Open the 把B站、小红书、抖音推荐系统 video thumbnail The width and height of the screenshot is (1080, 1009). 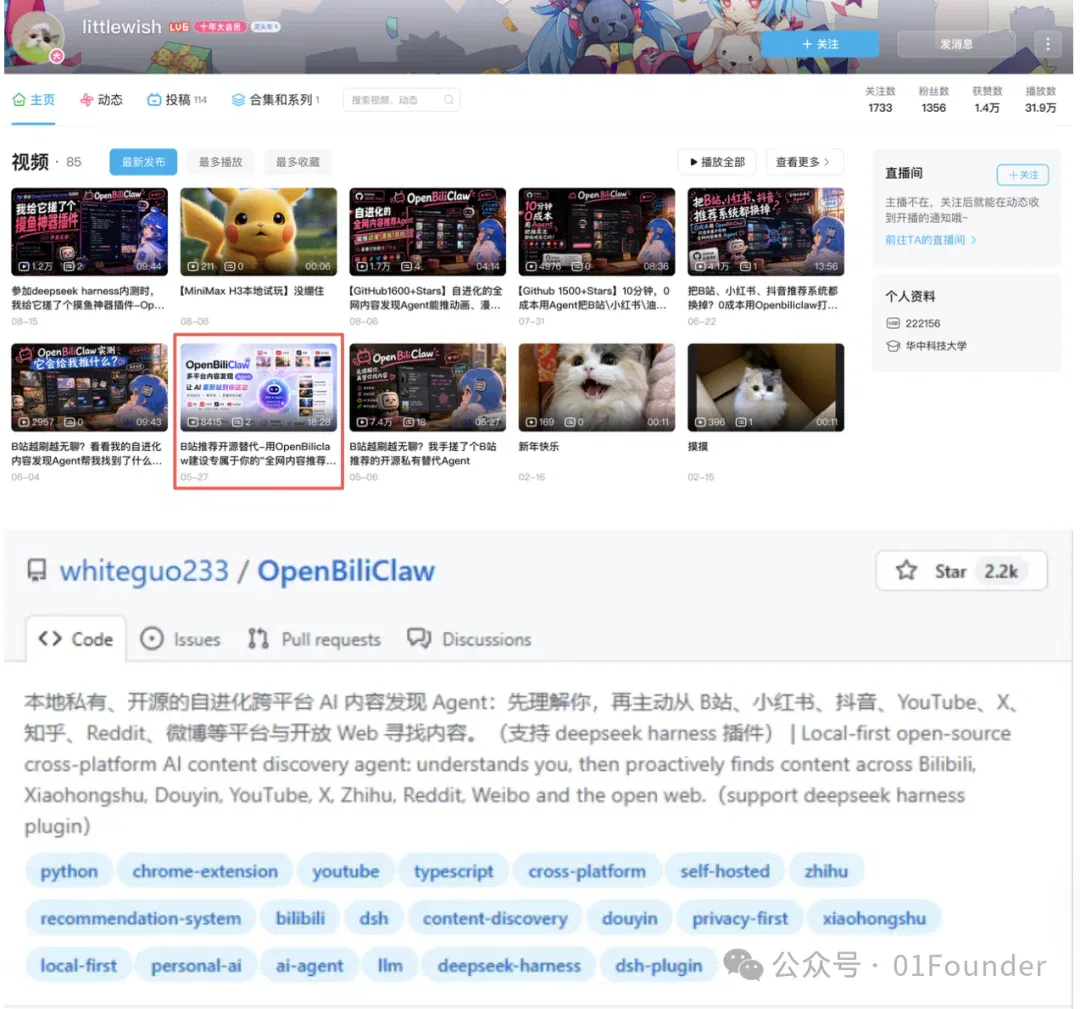point(766,231)
